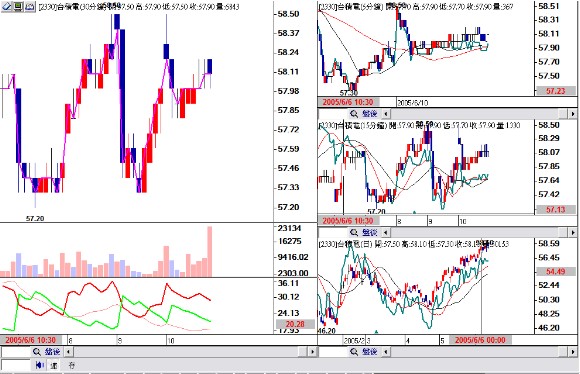This screenshot has width=580, height=374.
Task: Click the 盤後 link below the main chart
Action: coord(52,351)
